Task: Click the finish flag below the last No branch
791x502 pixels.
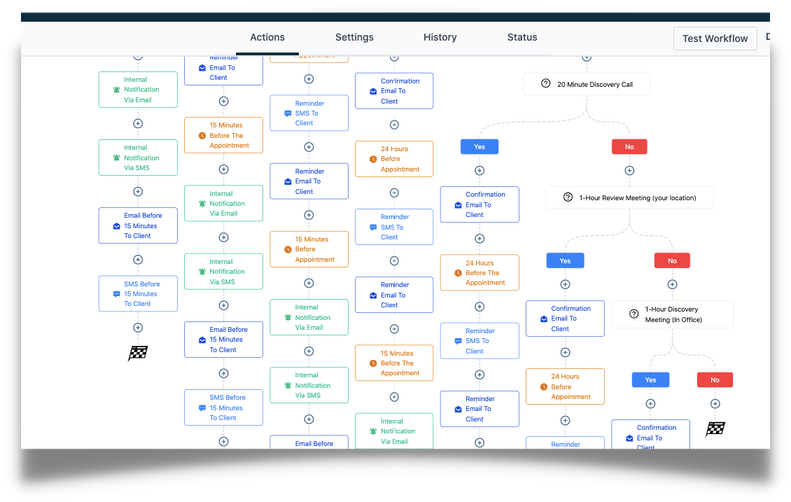Action: (715, 430)
